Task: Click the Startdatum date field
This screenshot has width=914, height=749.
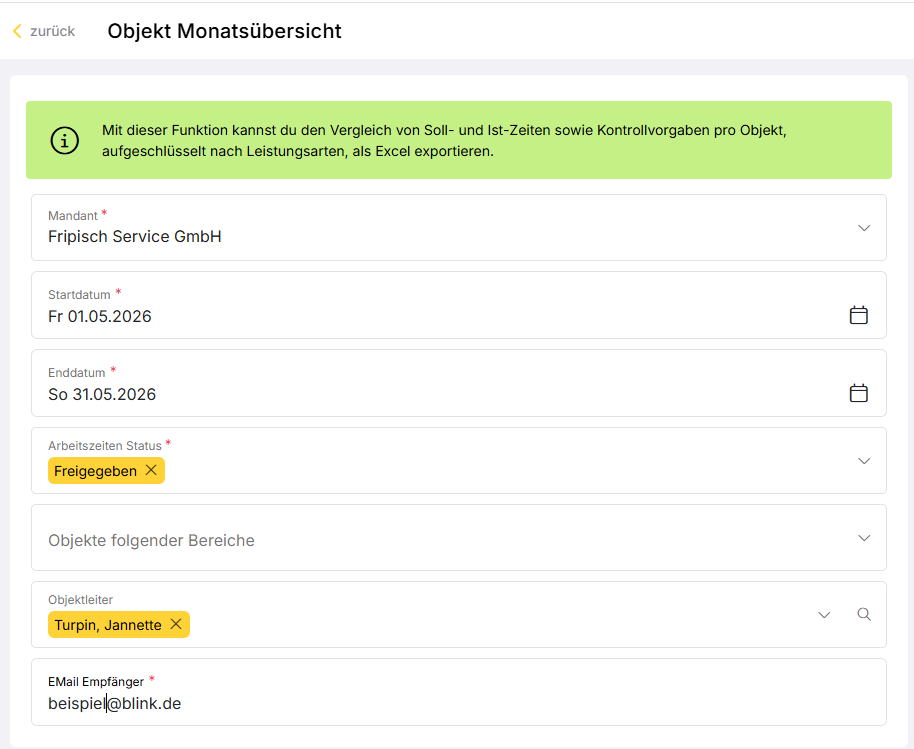Action: pyautogui.click(x=459, y=305)
